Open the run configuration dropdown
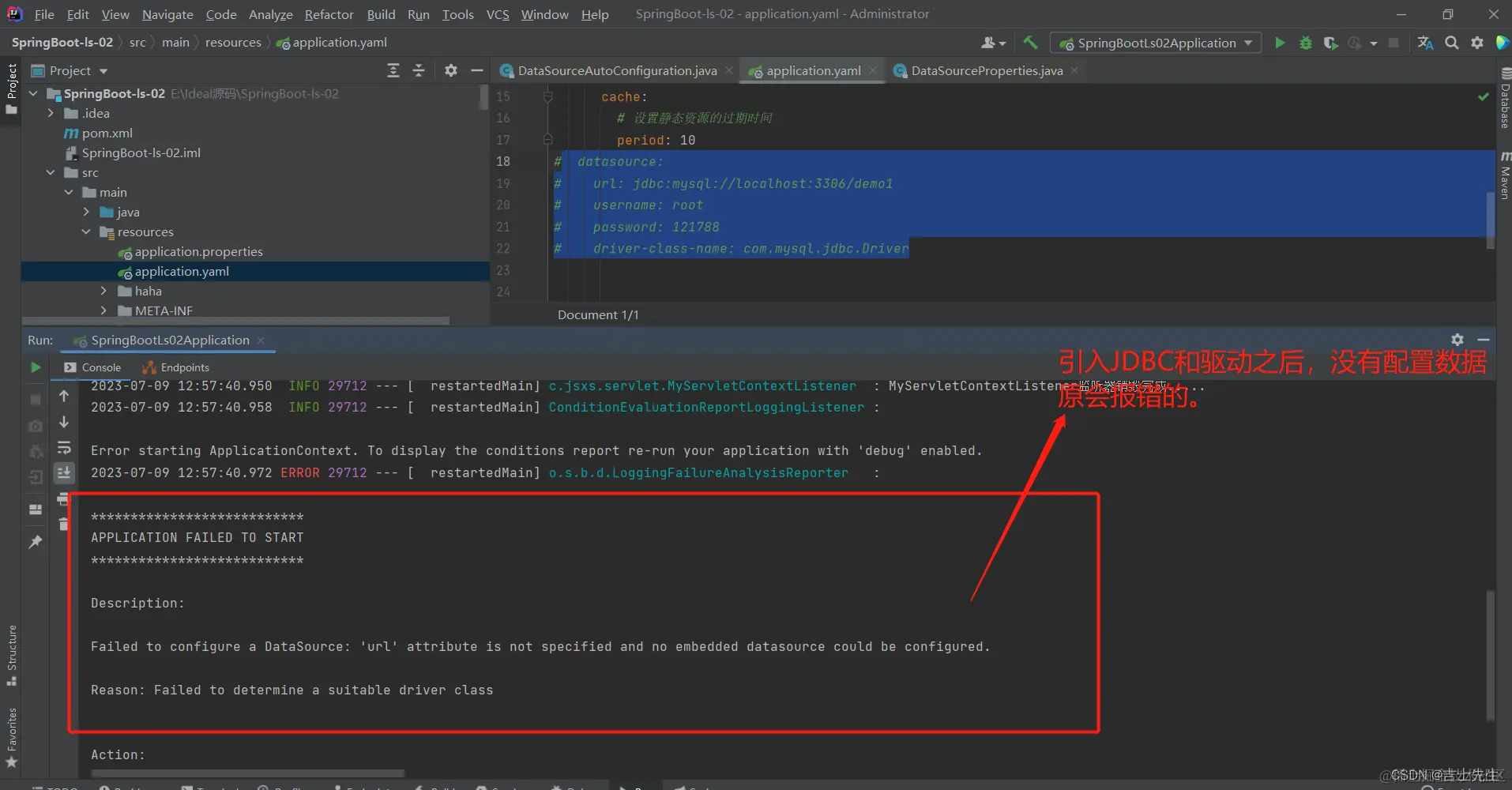Viewport: 1512px width, 790px height. pos(1156,43)
